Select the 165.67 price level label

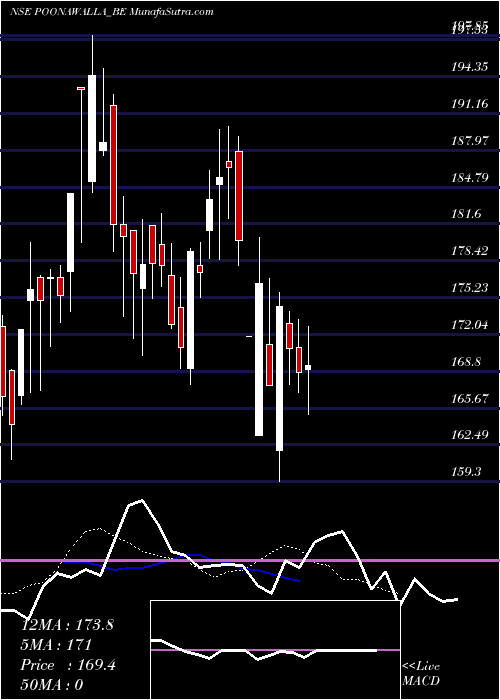coord(469,398)
